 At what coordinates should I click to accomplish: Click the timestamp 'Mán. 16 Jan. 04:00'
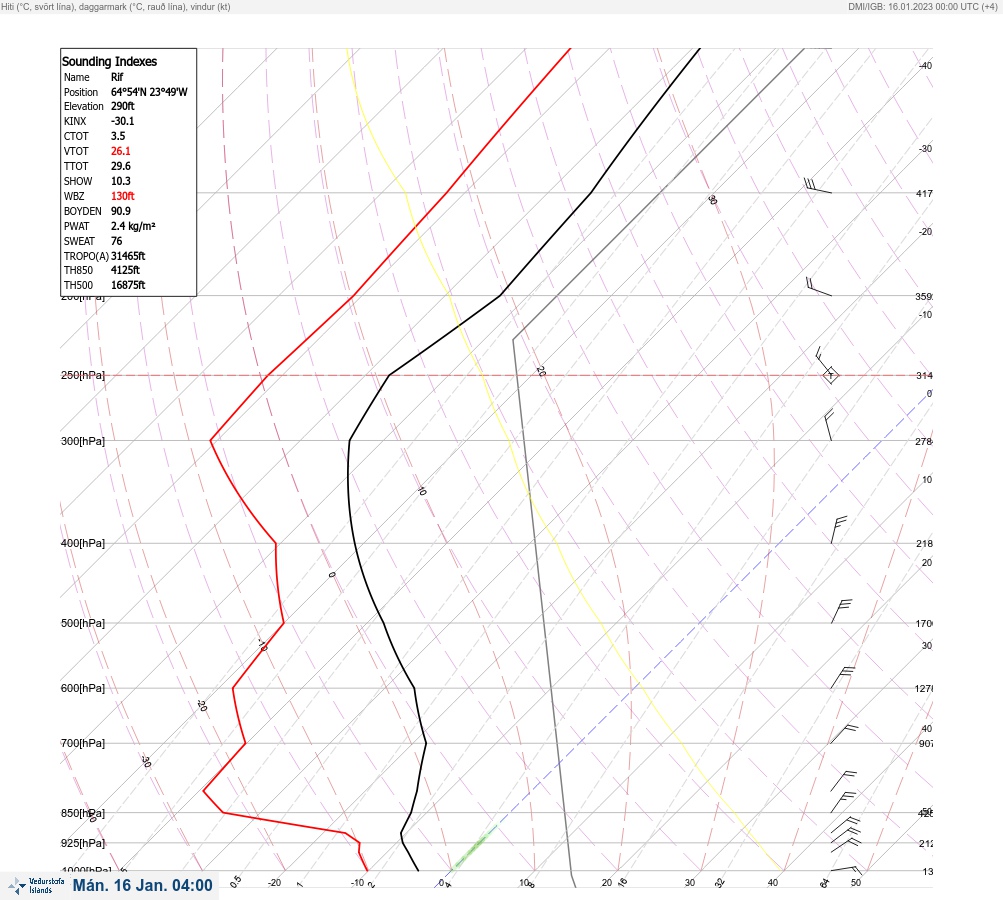coord(142,885)
